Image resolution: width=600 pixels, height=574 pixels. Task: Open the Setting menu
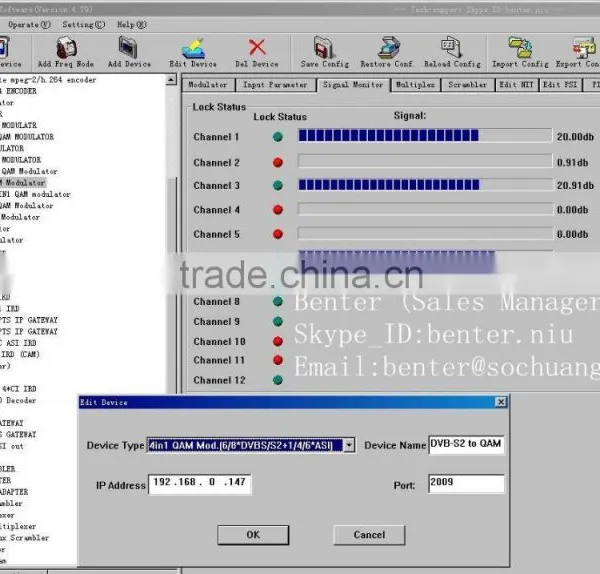83,25
